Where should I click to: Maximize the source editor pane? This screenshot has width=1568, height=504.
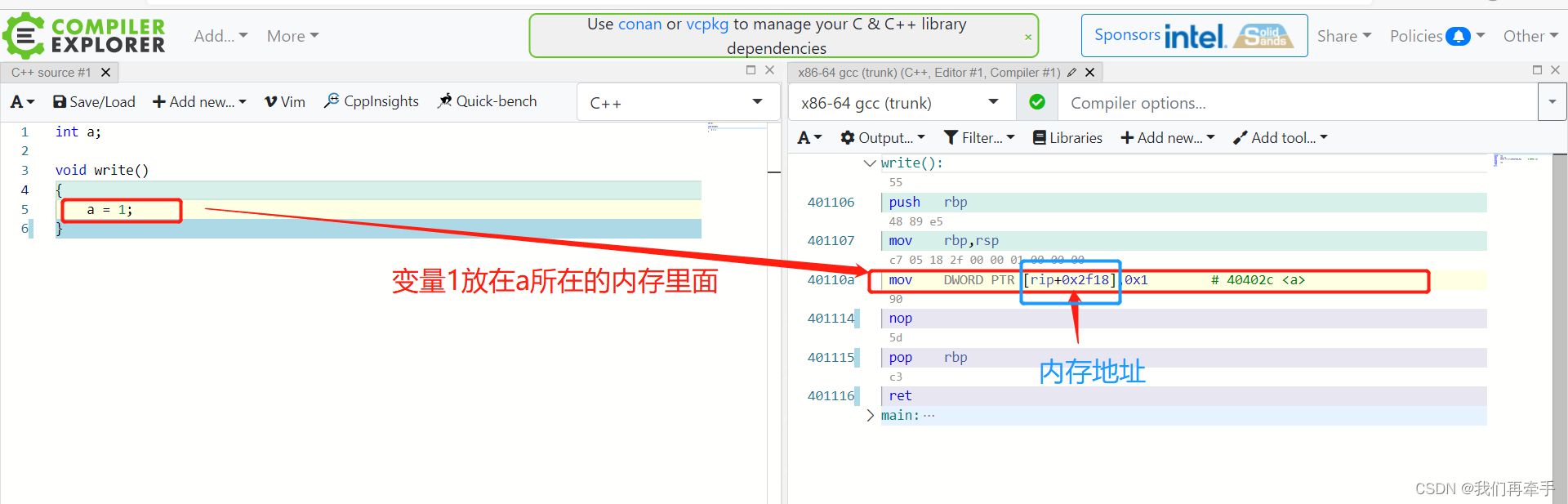click(x=751, y=70)
